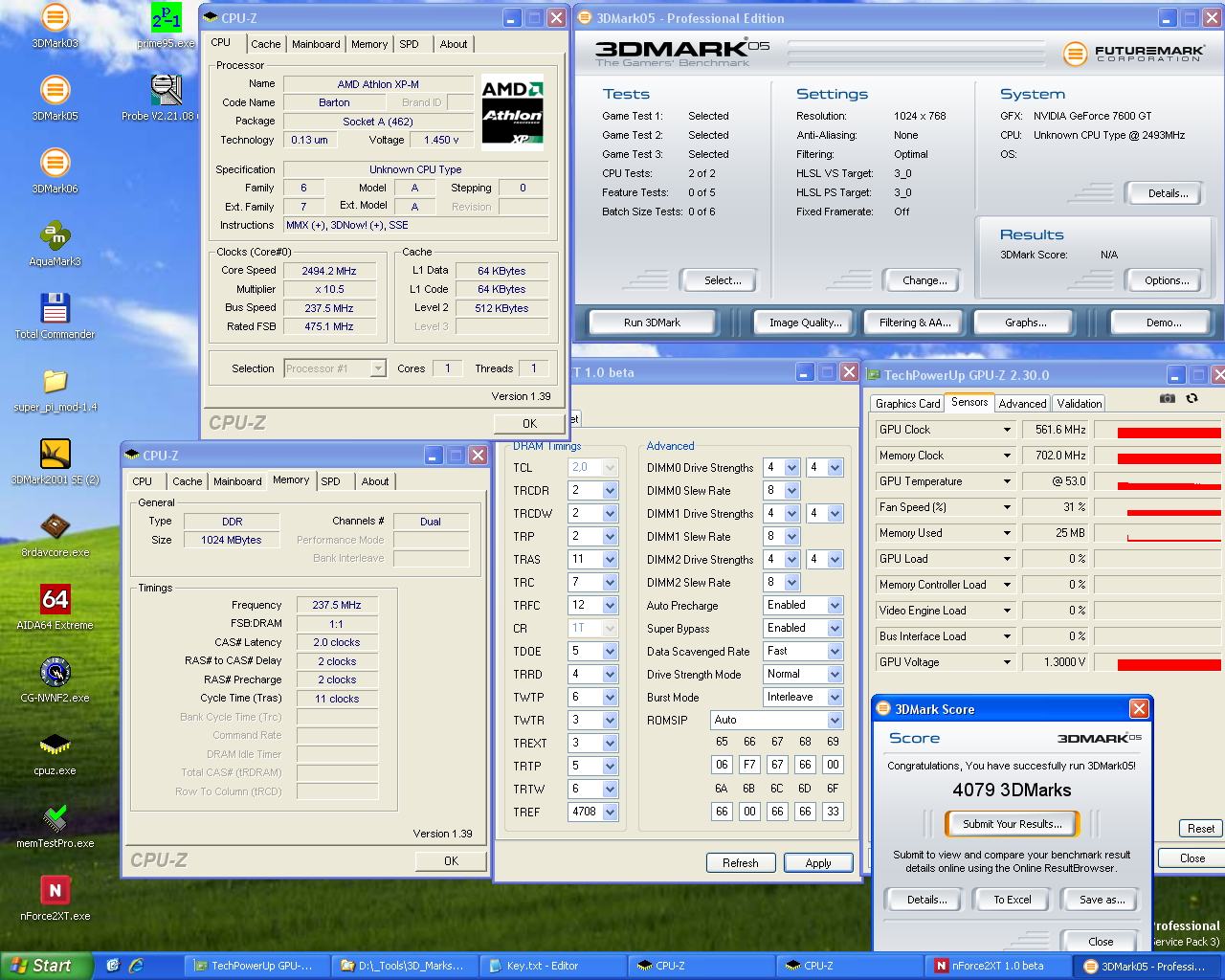Screen dimensions: 1225x980
Task: Click the GPU-Z screenshot camera icon
Action: click(x=1167, y=398)
